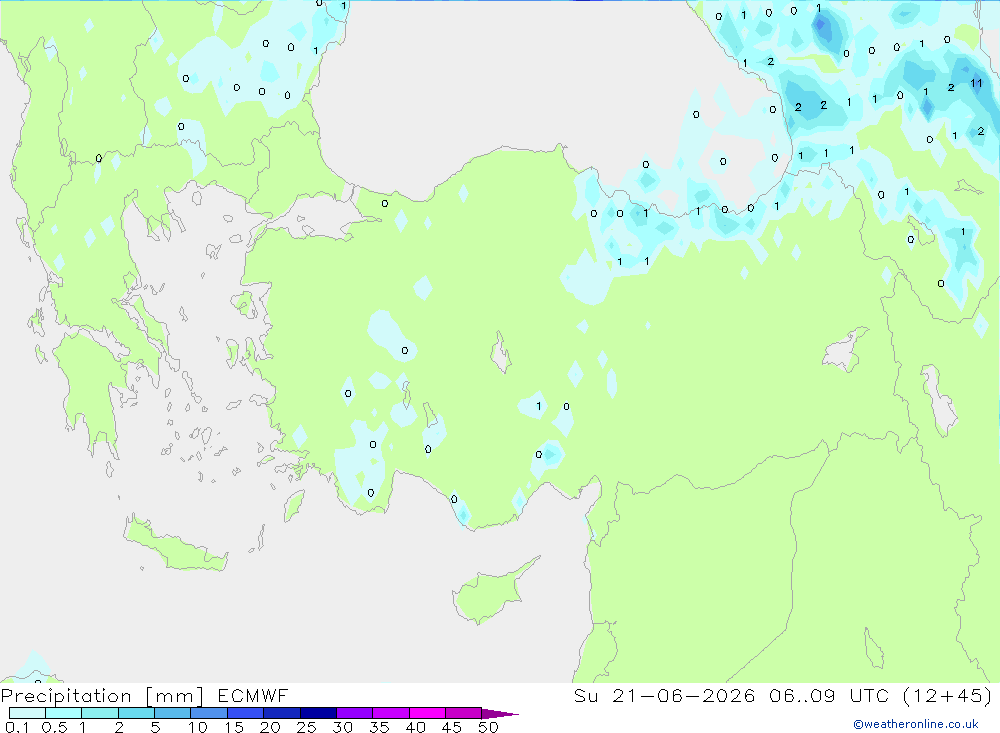The width and height of the screenshot is (1000, 733).
Task: Click the '30' legend scale label
Action: click(x=343, y=727)
